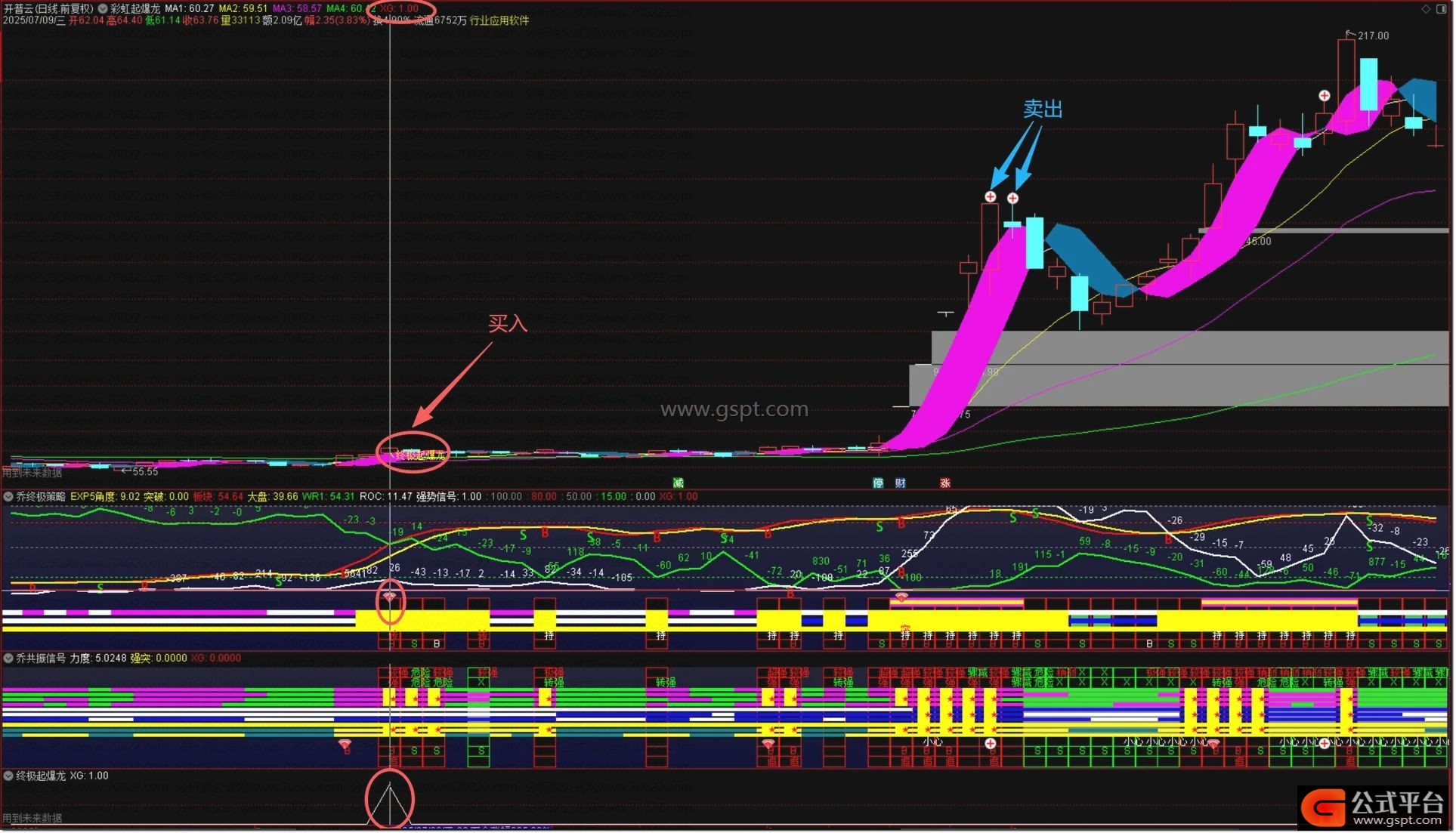Click the 终极起爆龙 indicator dropdown arrow

tap(8, 776)
